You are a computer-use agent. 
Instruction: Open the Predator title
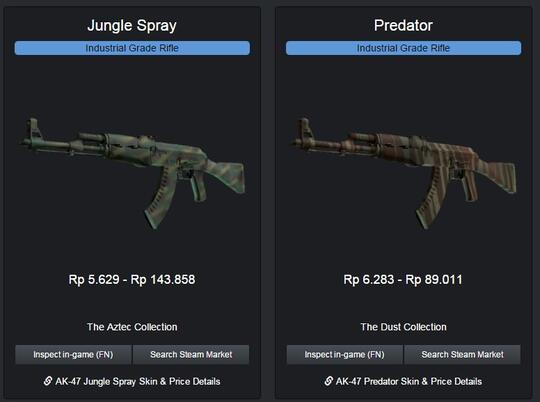[403, 25]
